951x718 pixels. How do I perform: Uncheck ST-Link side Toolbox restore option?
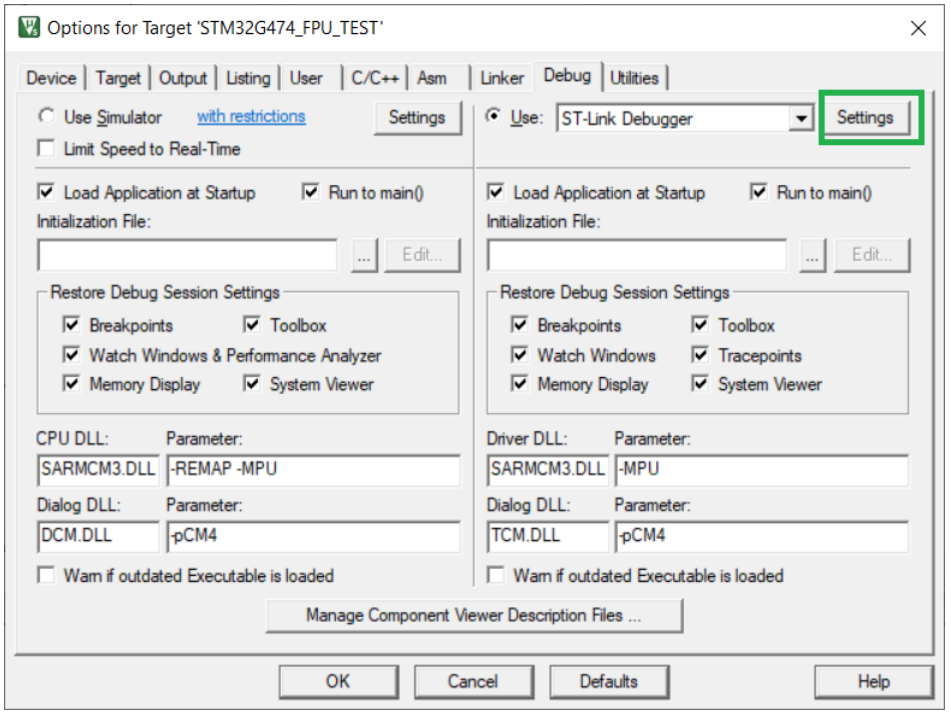point(701,325)
